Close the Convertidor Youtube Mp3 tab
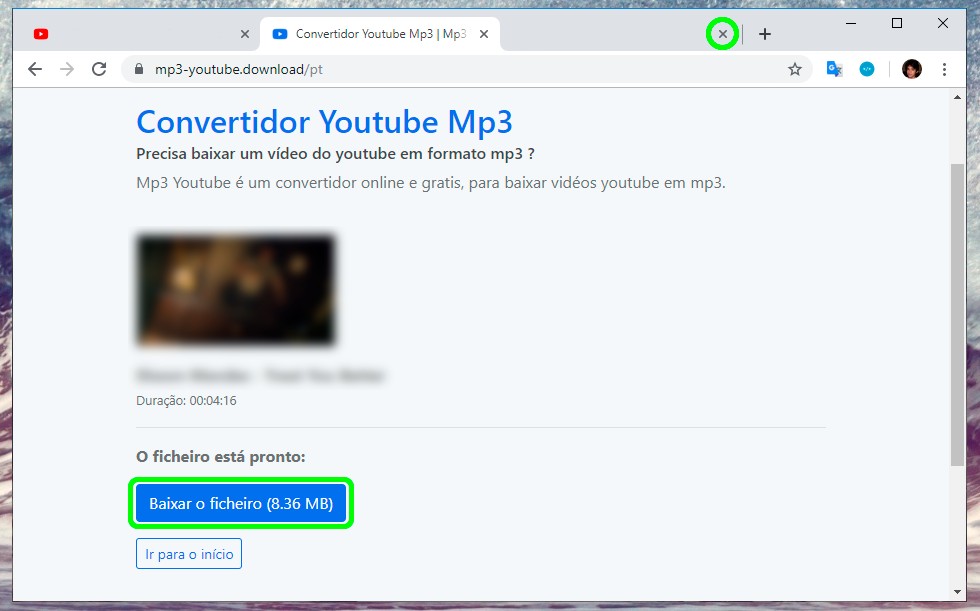 coord(484,34)
